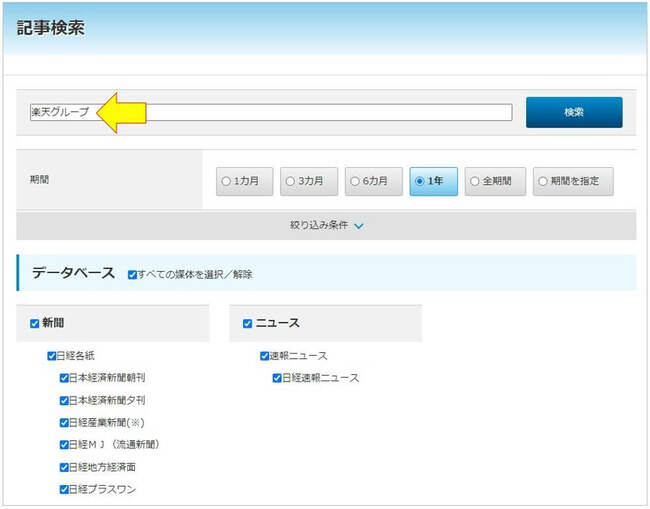Select 期間を指定 custom period option
The width and height of the screenshot is (650, 509).
pos(573,181)
